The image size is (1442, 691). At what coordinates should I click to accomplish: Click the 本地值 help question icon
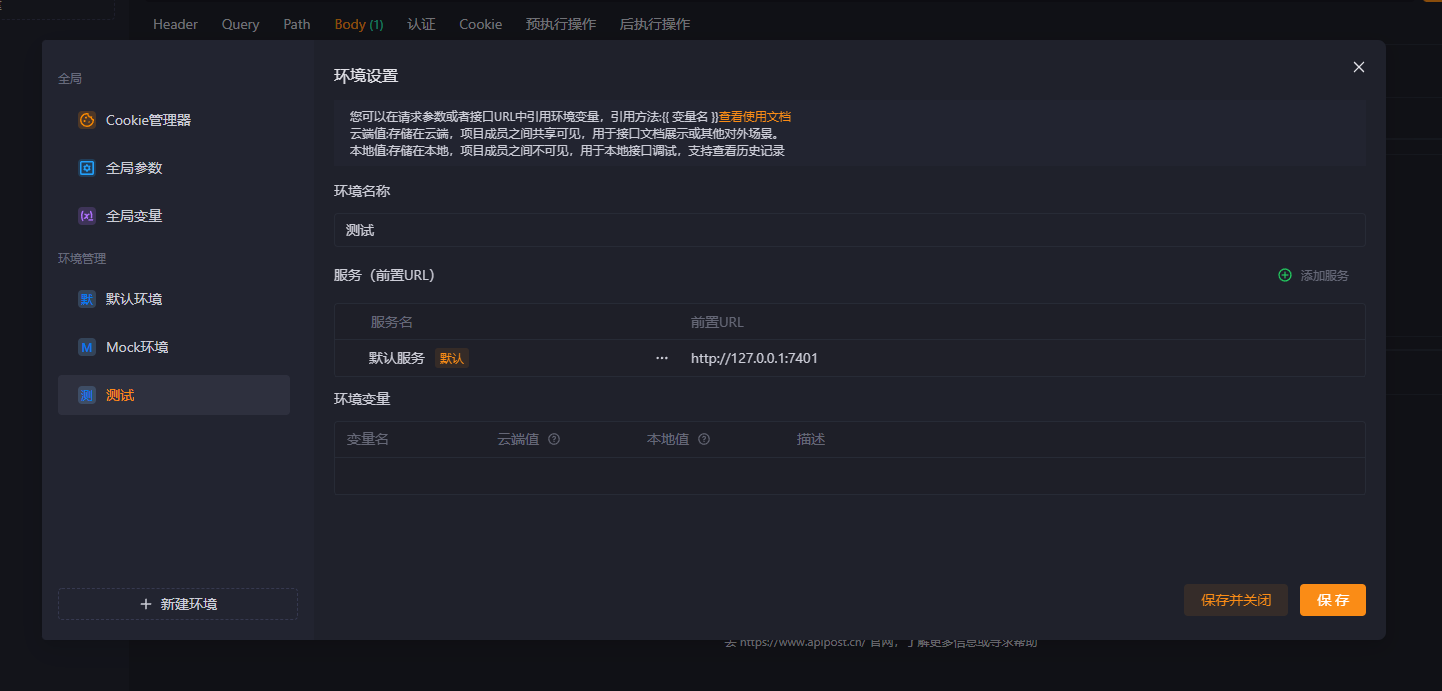704,439
